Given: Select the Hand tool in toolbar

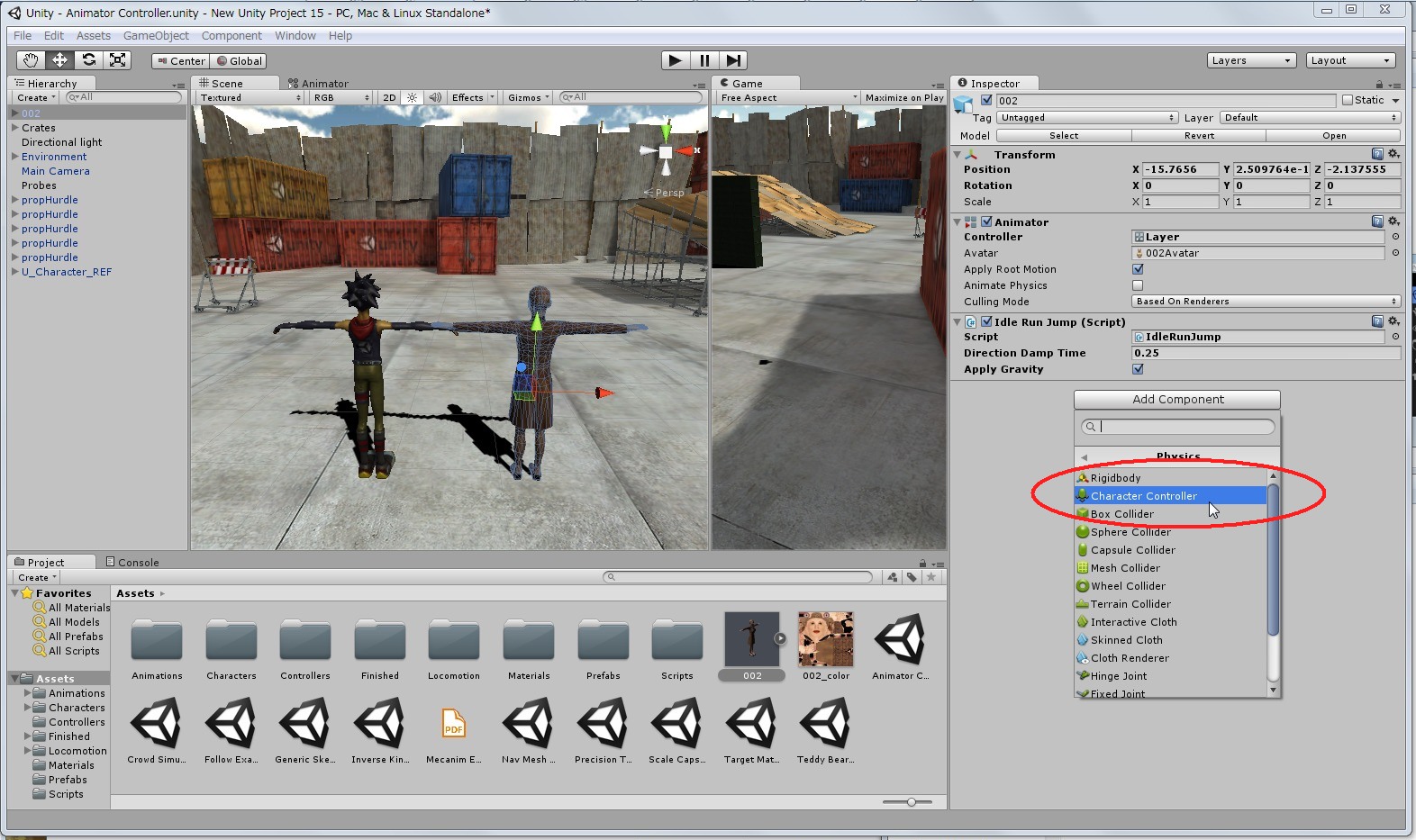Looking at the screenshot, I should 31,60.
